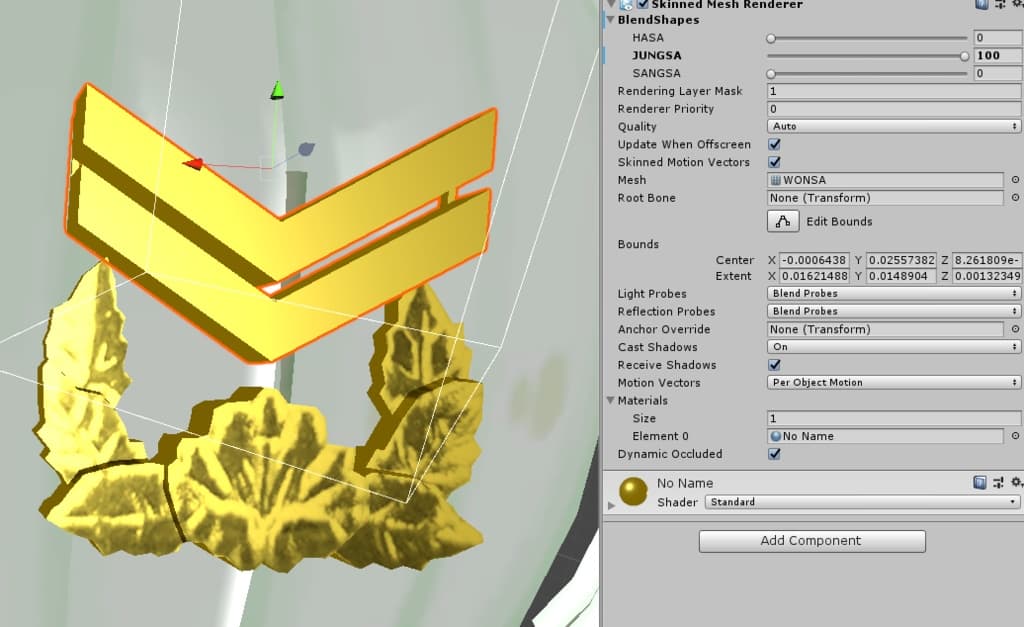Open the No Name material gear menu

point(1015,483)
